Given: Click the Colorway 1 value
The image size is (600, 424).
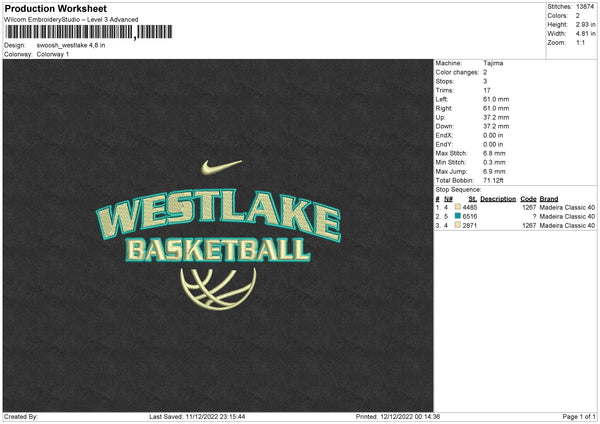Looking at the screenshot, I should click(53, 54).
